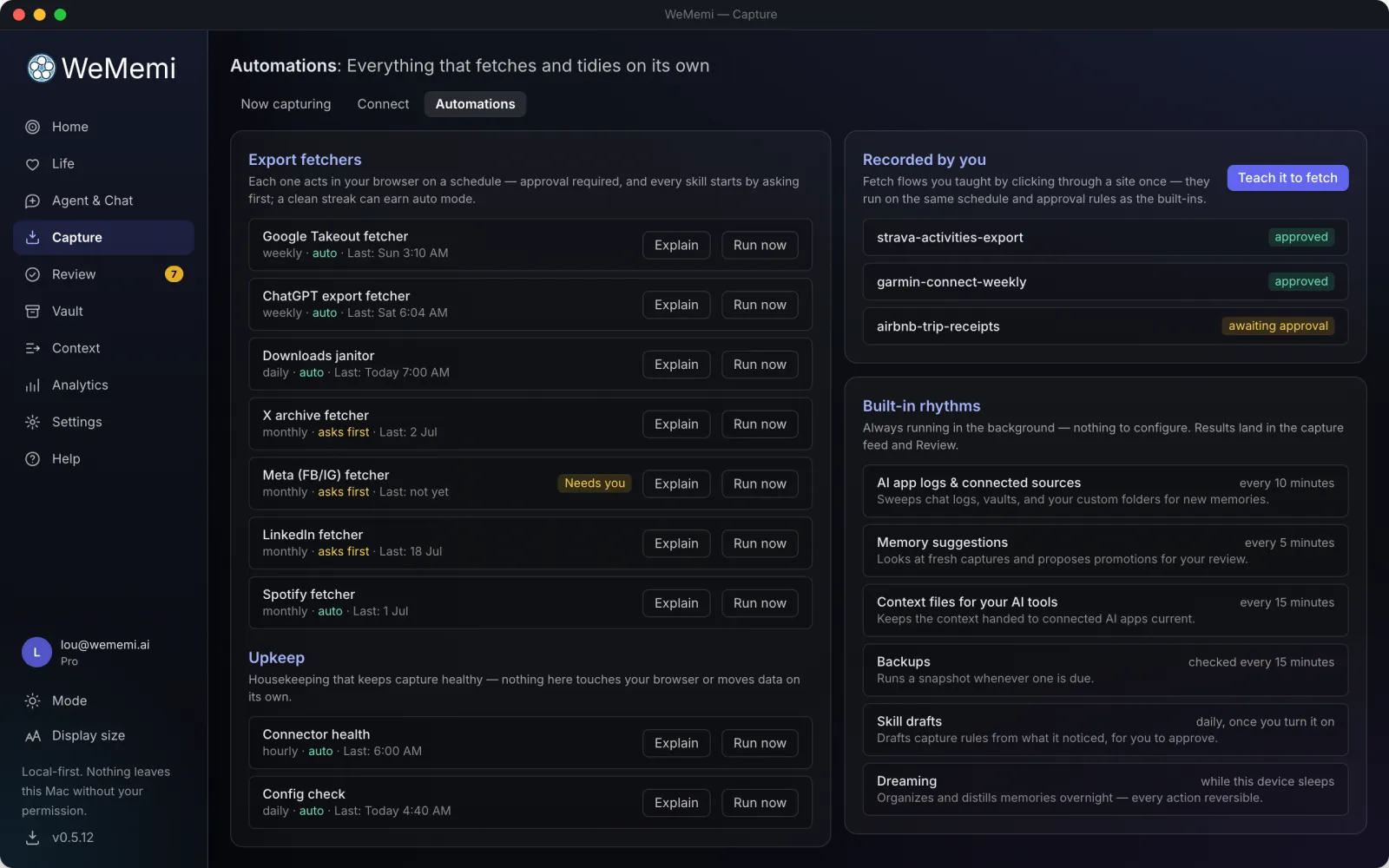1389x868 pixels.
Task: Click the awaiting approval status badge
Action: pos(1278,326)
